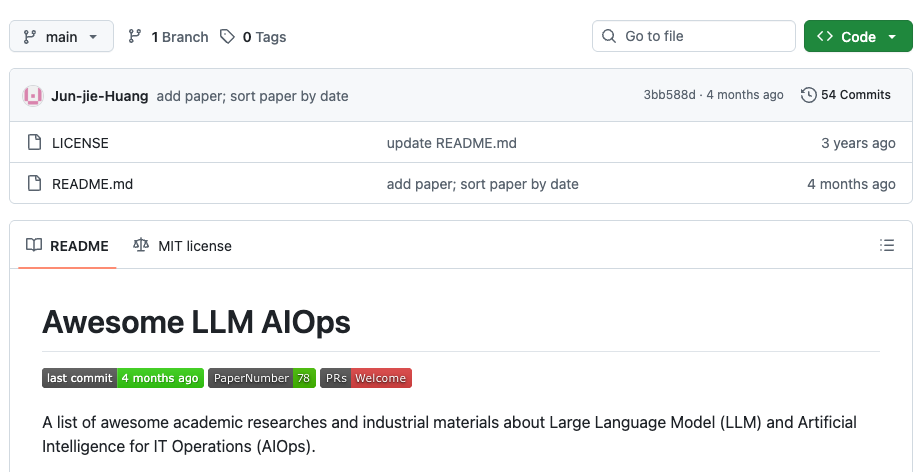Image resolution: width=915 pixels, height=472 pixels.
Task: Click the README.md file icon
Action: (35, 184)
